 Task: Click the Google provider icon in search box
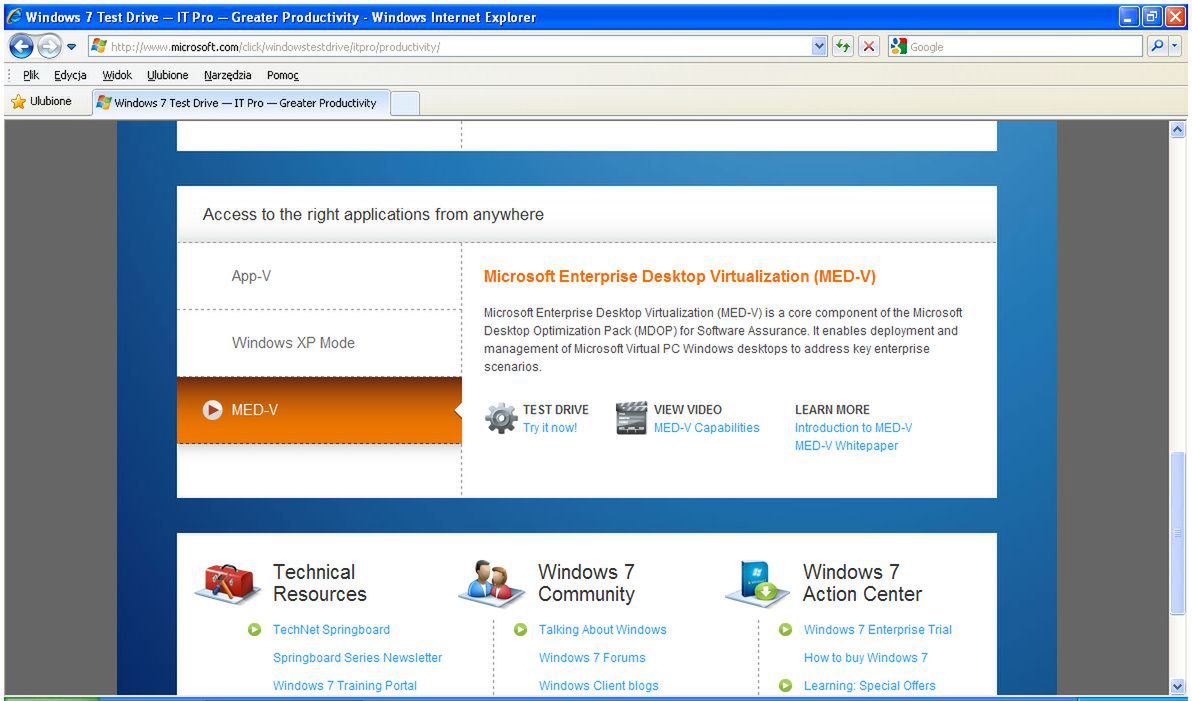pyautogui.click(x=899, y=46)
